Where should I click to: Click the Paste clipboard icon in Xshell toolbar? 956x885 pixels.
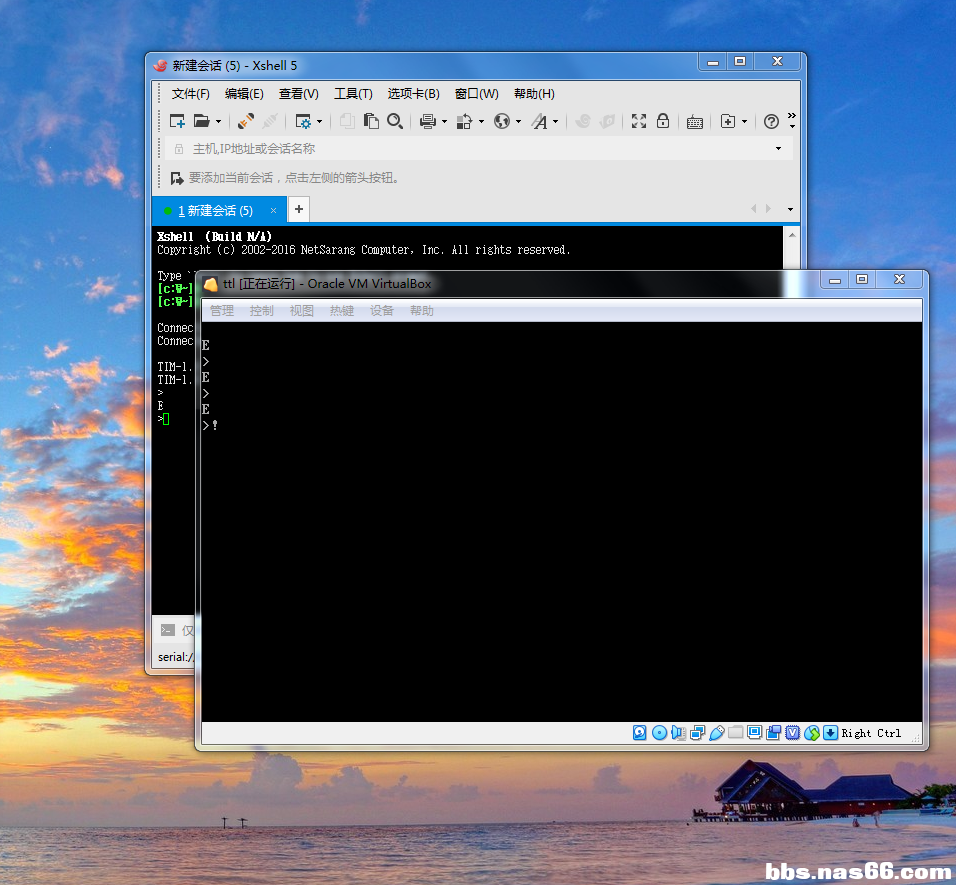coord(371,121)
